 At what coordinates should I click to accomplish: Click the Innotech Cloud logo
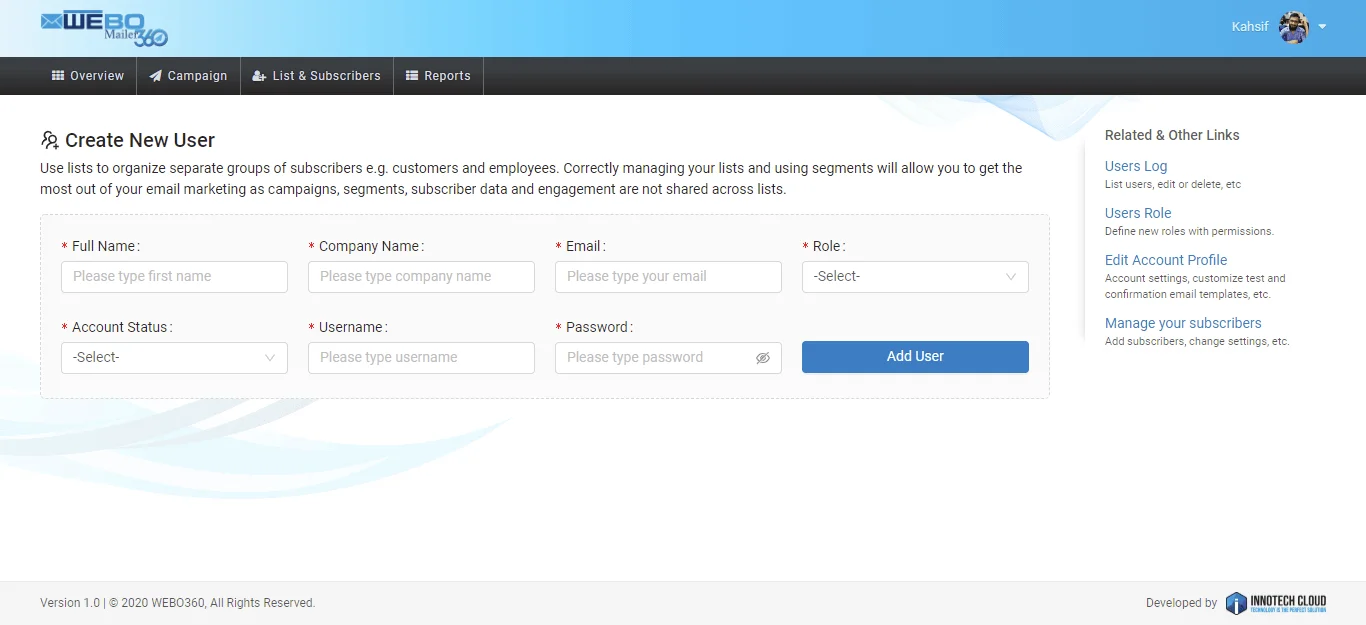[1276, 603]
